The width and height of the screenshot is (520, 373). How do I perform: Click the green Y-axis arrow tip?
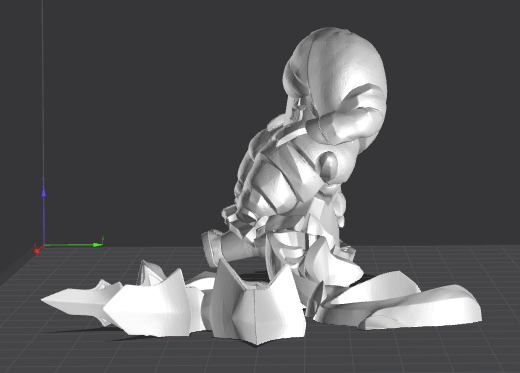tap(98, 245)
